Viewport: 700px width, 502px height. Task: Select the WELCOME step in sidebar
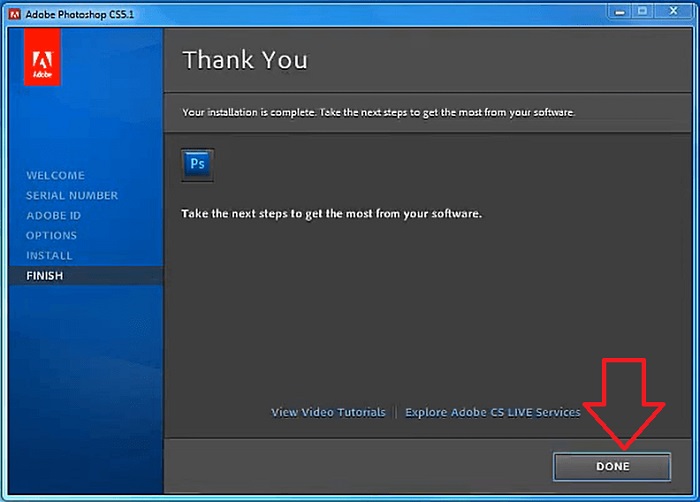[x=55, y=176]
